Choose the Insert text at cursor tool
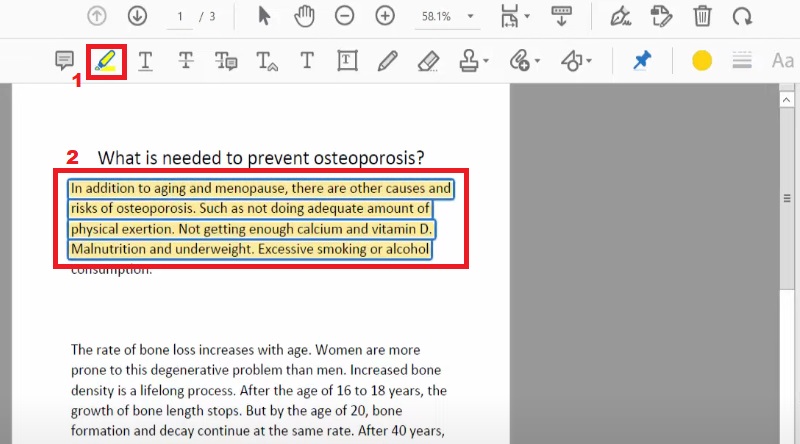The image size is (800, 444). pyautogui.click(x=266, y=61)
